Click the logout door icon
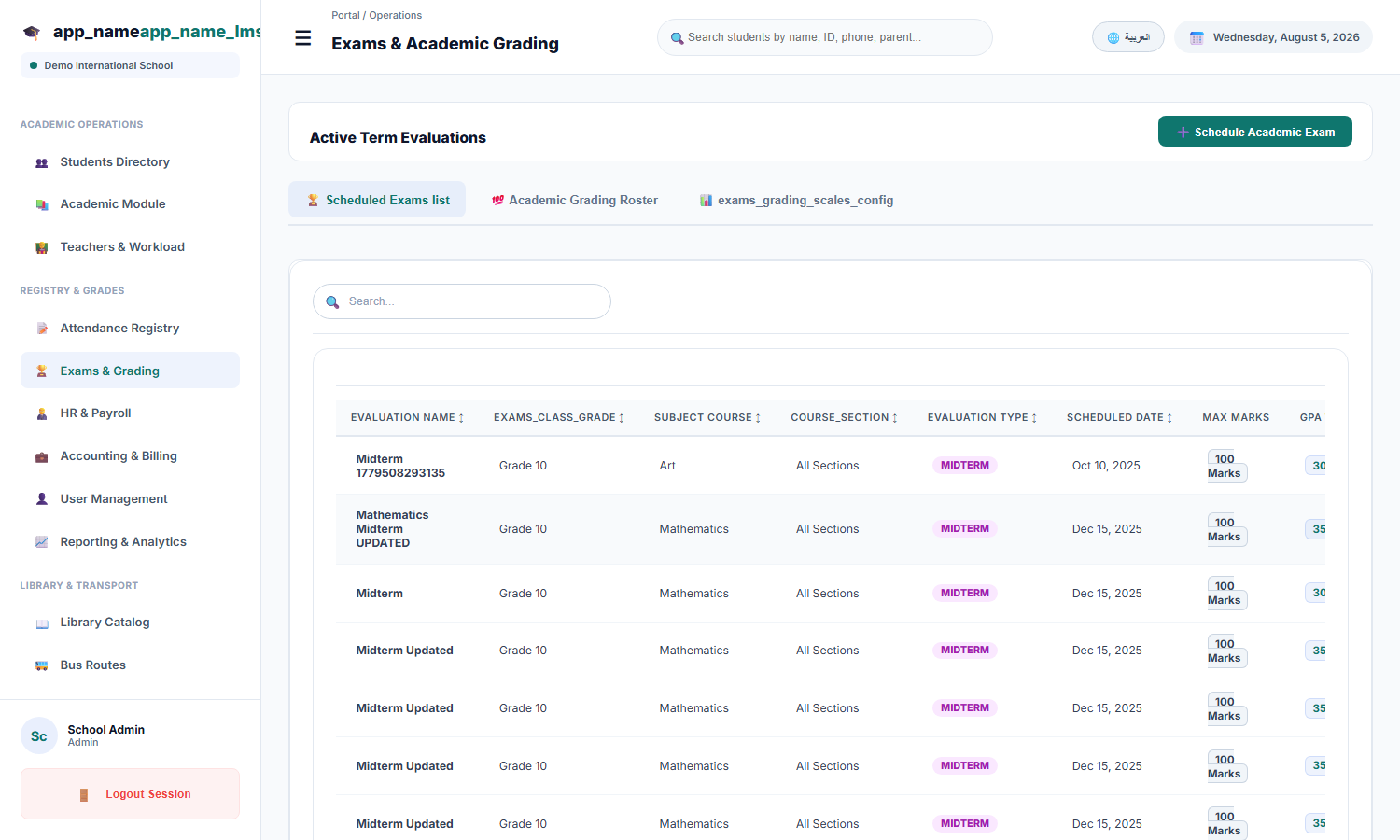Image resolution: width=1400 pixels, height=840 pixels. pos(84,795)
